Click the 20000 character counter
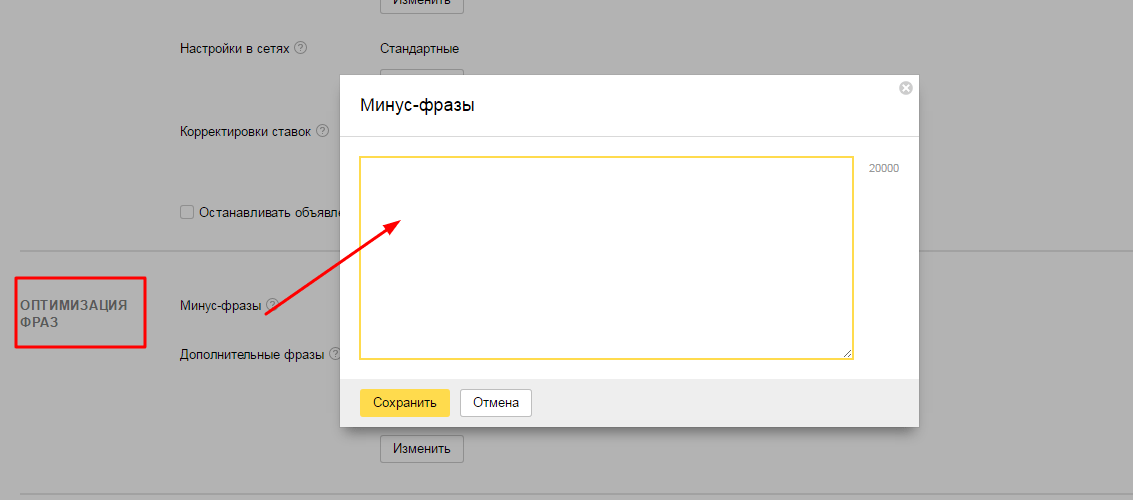The image size is (1133, 500). click(883, 168)
